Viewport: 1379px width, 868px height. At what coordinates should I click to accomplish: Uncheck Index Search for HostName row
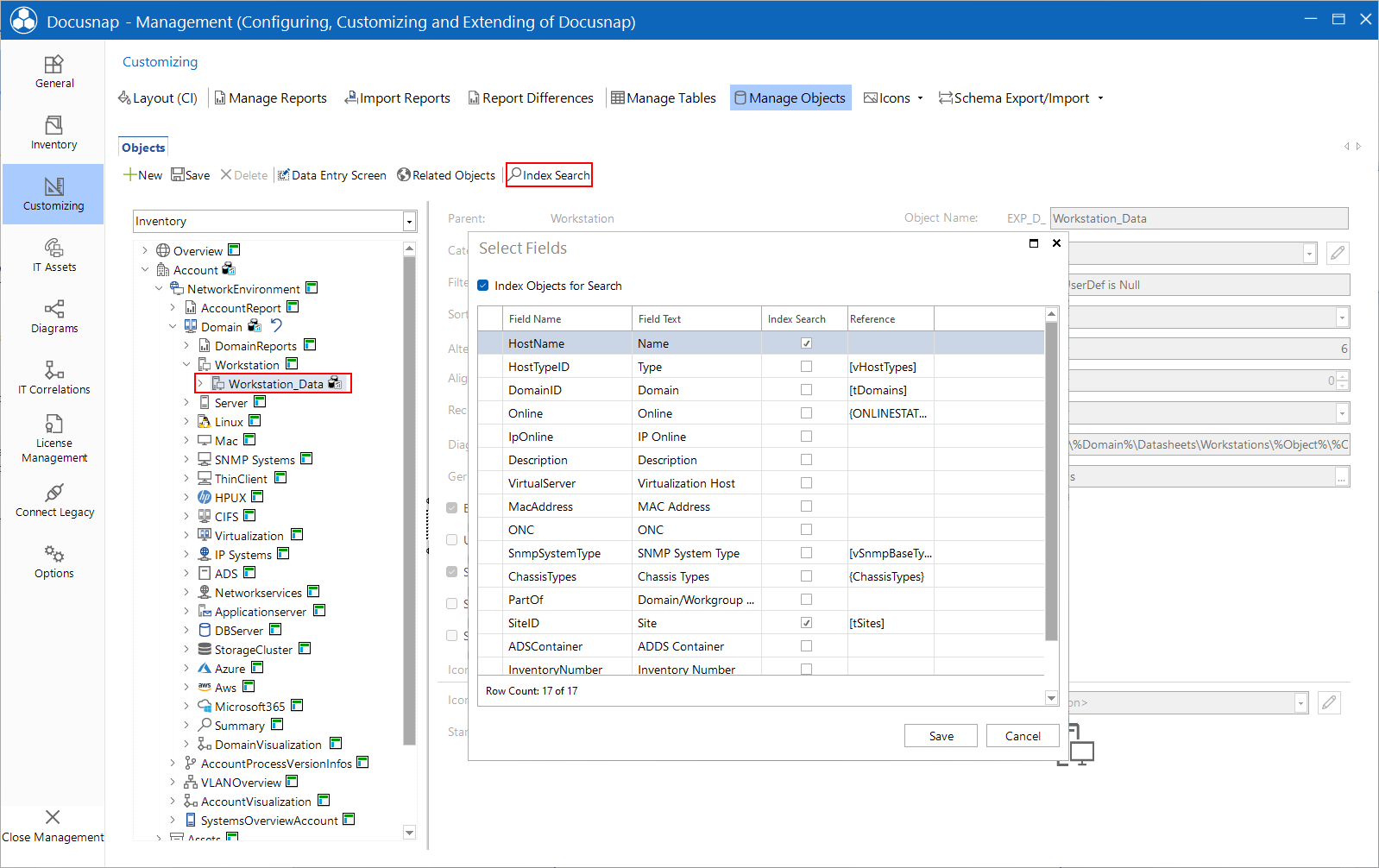click(x=806, y=343)
